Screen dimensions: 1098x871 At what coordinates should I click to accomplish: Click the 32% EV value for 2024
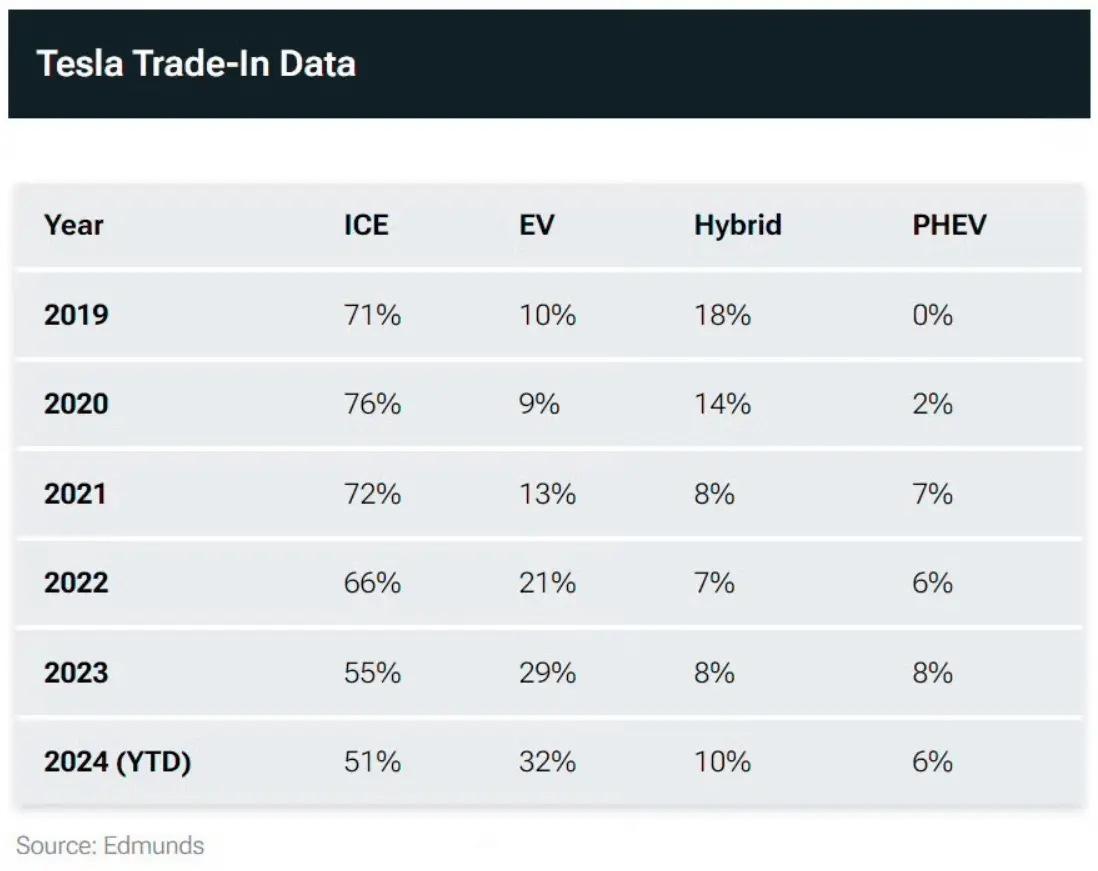[x=548, y=762]
